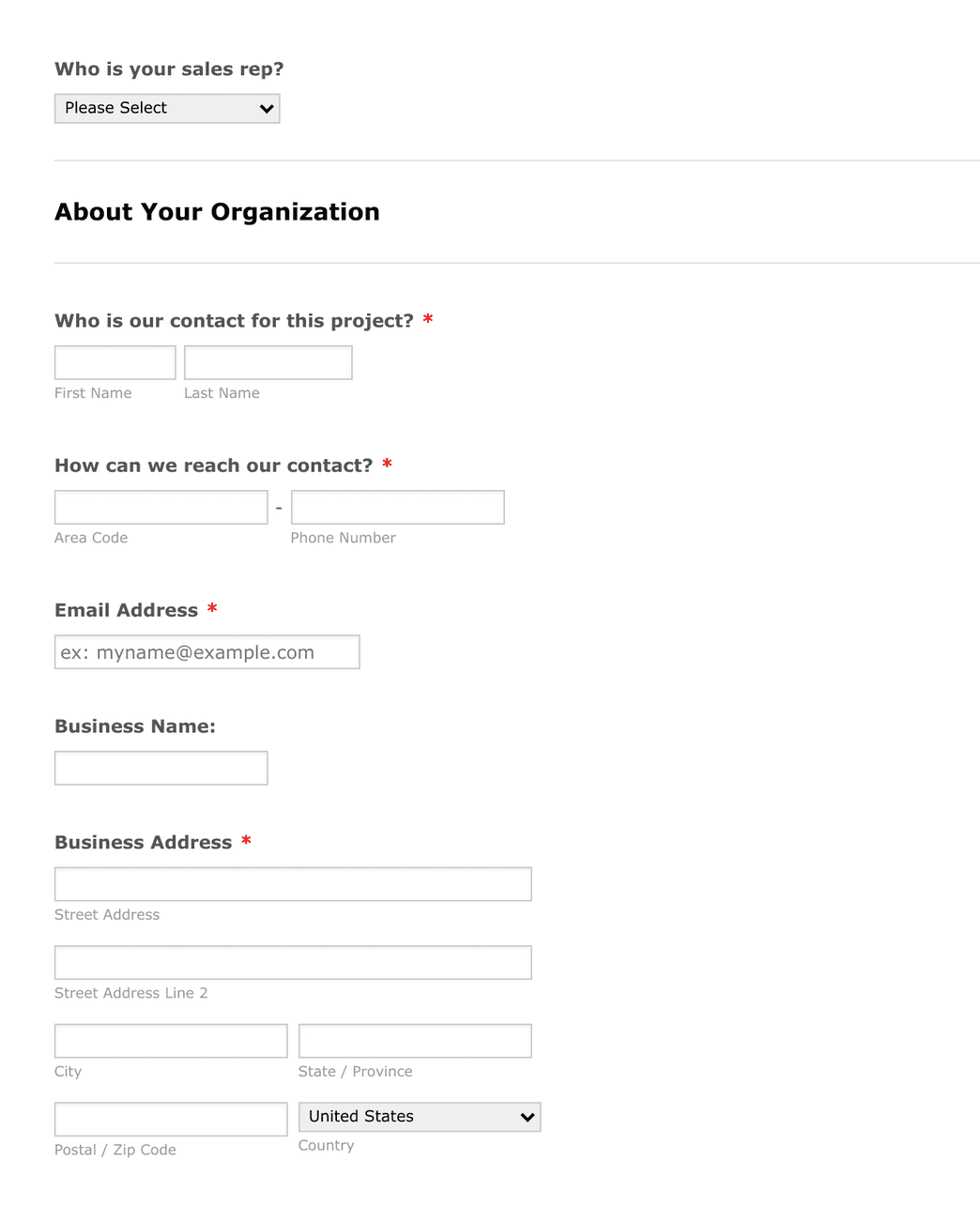Click the Last Name input field

tap(268, 362)
